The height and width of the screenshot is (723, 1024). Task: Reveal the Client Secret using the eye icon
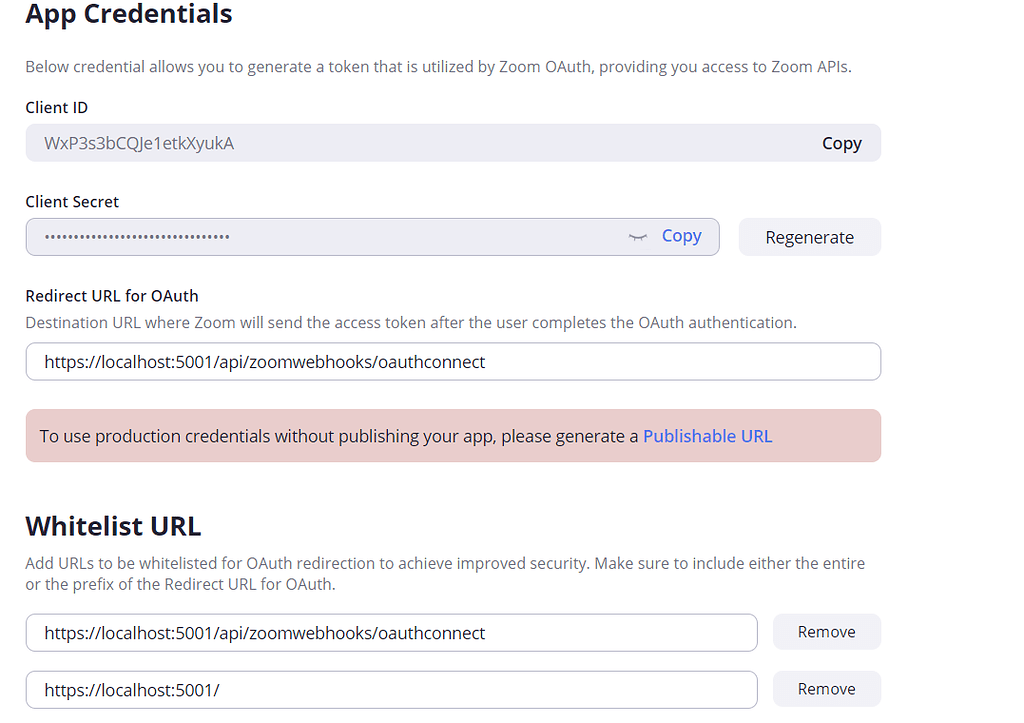637,236
